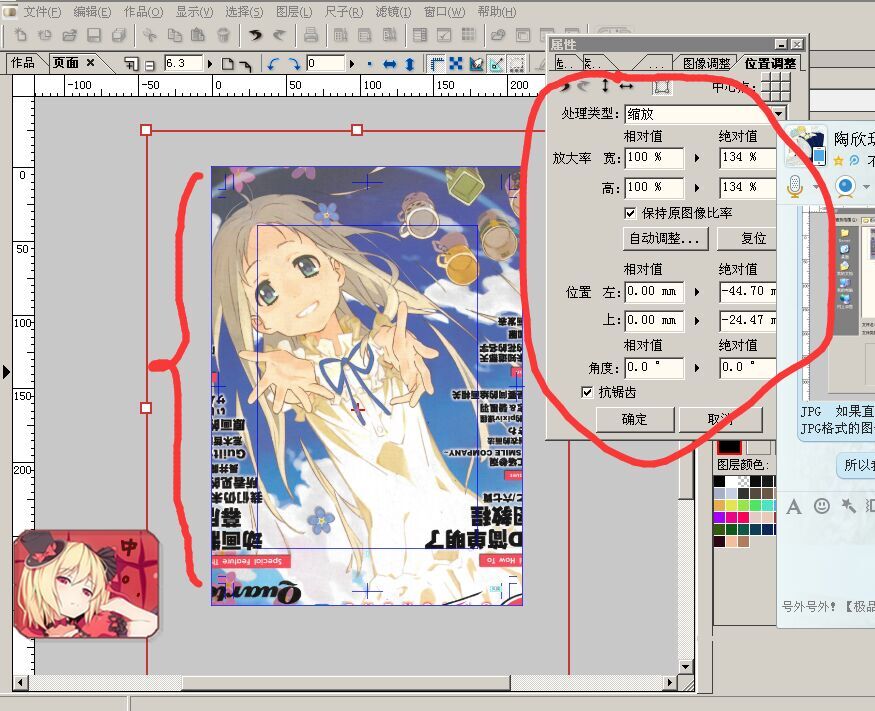
Task: Rotate view counterclockwise with blue arrow
Action: [272, 64]
